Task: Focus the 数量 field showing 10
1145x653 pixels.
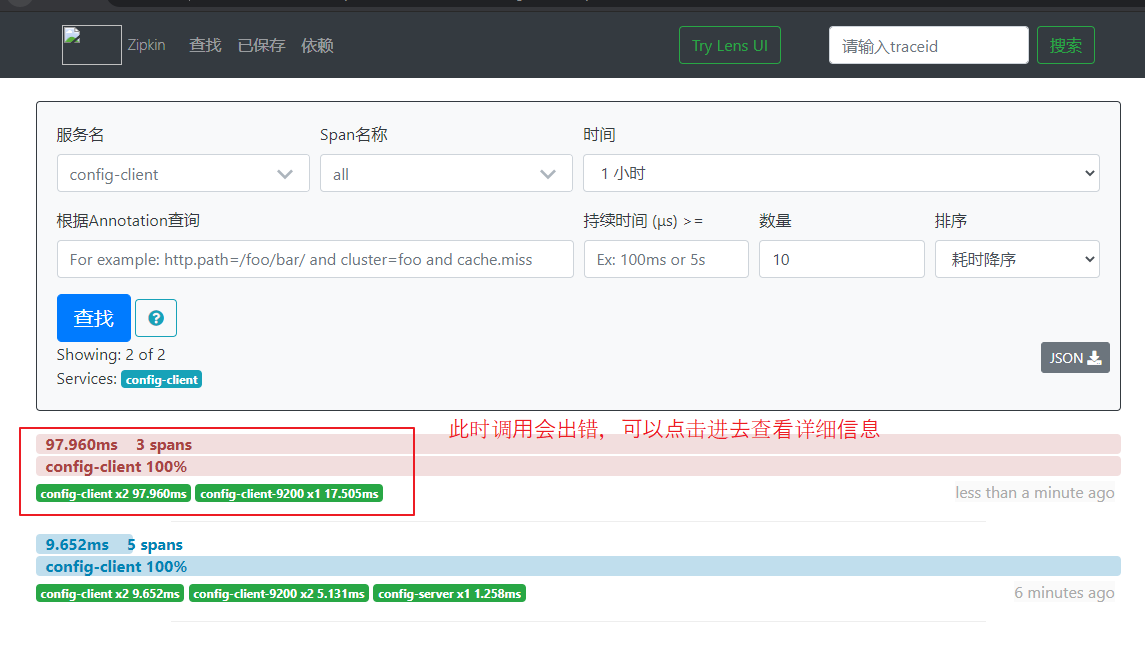Action: point(842,259)
